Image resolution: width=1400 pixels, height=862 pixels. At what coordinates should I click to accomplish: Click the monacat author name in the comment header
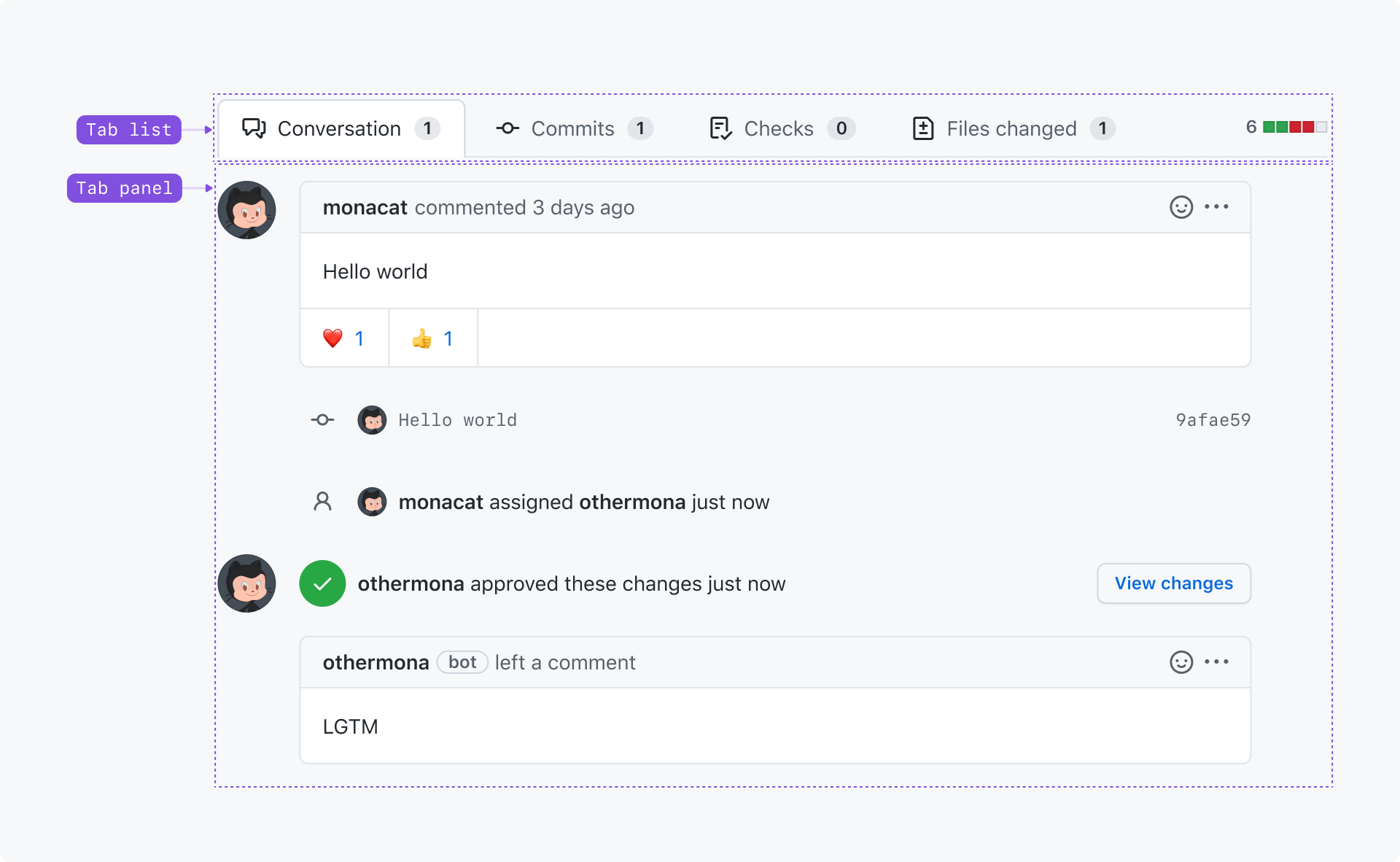(365, 208)
